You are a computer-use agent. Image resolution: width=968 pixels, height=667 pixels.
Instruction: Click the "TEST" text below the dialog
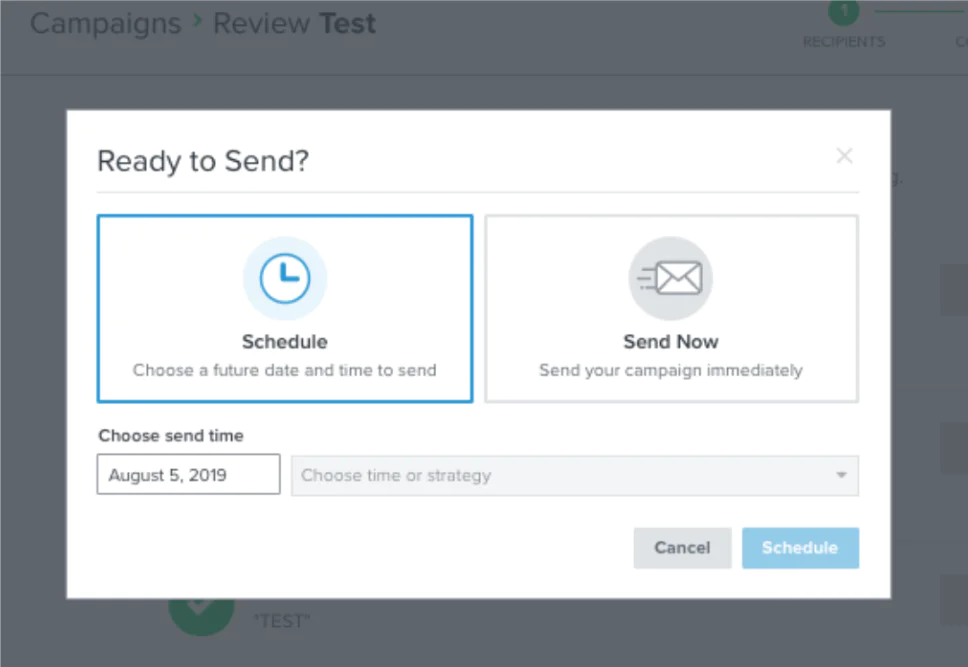pos(281,621)
